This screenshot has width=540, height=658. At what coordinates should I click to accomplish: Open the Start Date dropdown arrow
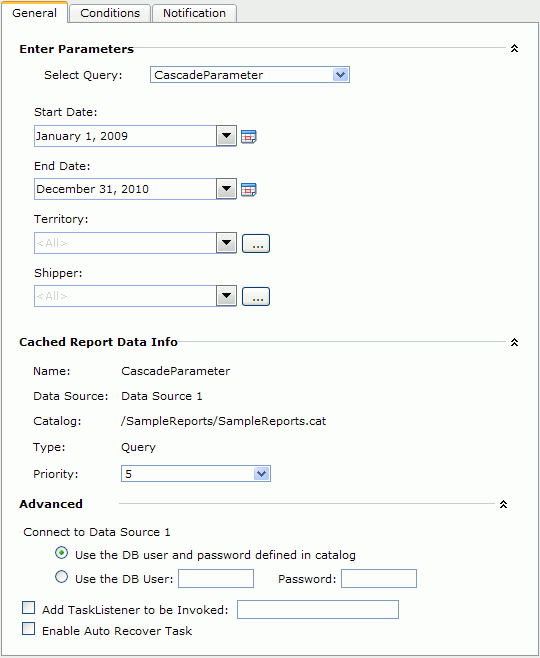(227, 136)
